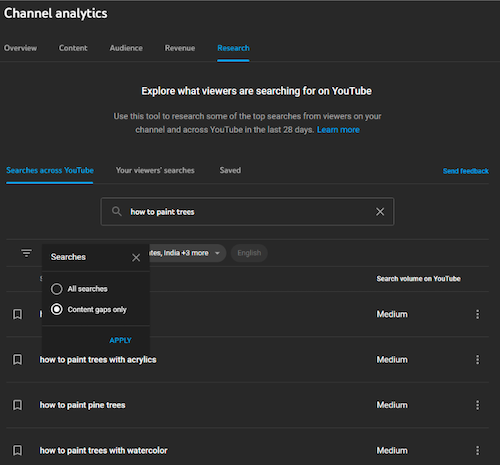The width and height of the screenshot is (500, 465).
Task: Select 'Searches across YouTube' sub-tab
Action: point(50,170)
